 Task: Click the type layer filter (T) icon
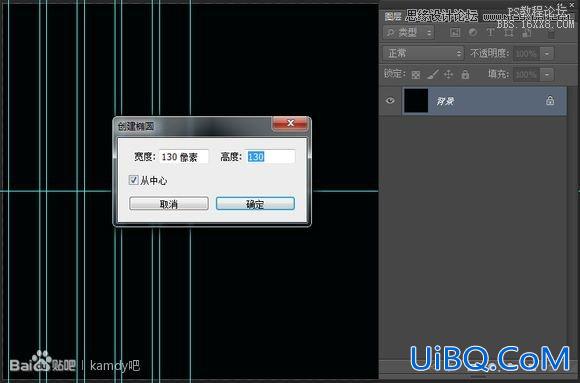point(490,33)
